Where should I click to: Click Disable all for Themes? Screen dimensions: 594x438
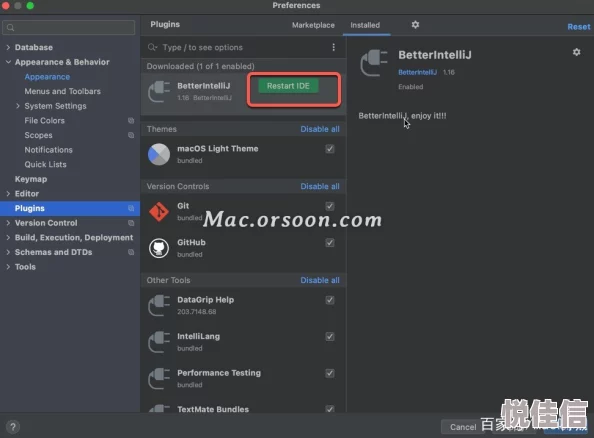click(x=320, y=129)
